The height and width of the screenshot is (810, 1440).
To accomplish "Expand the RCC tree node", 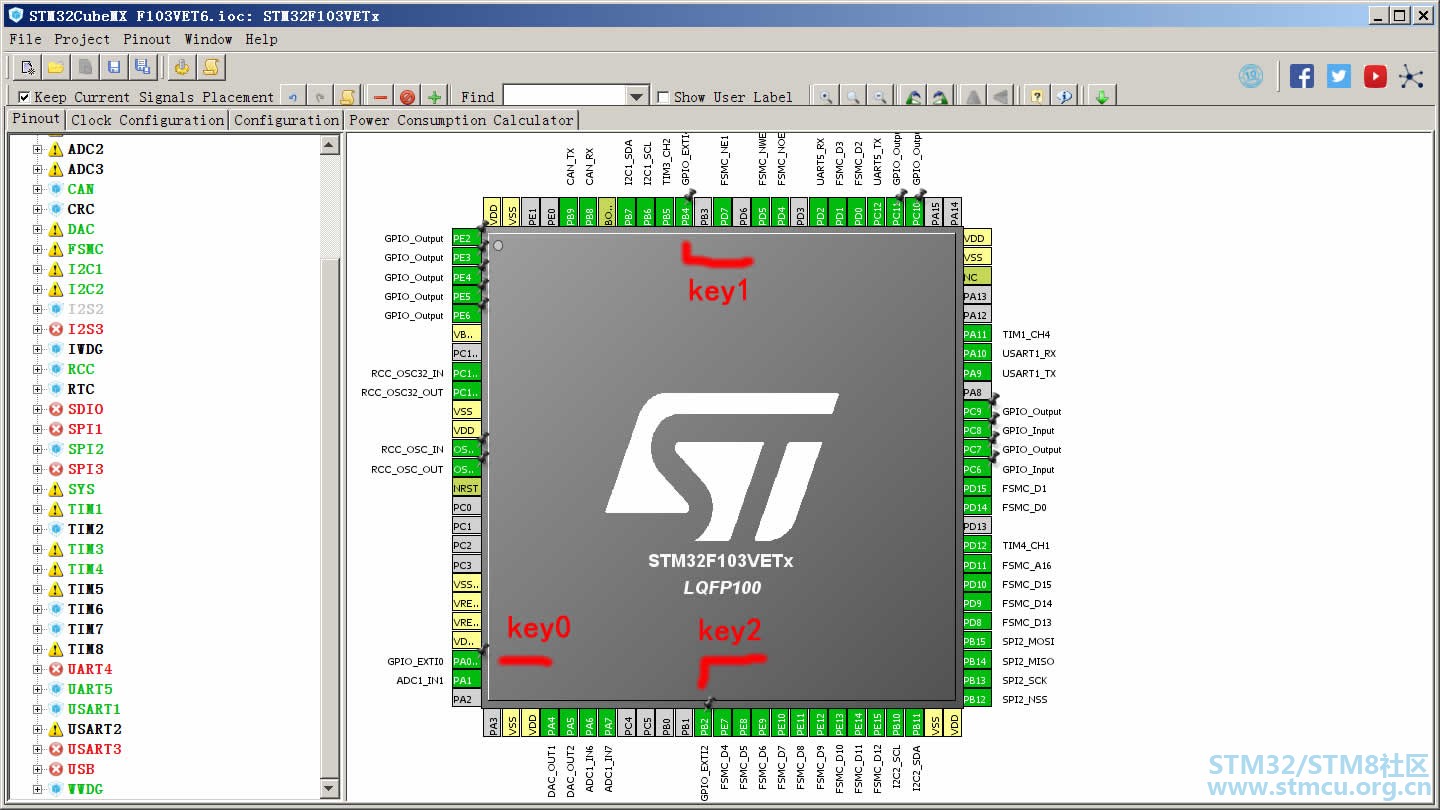I will 38,369.
